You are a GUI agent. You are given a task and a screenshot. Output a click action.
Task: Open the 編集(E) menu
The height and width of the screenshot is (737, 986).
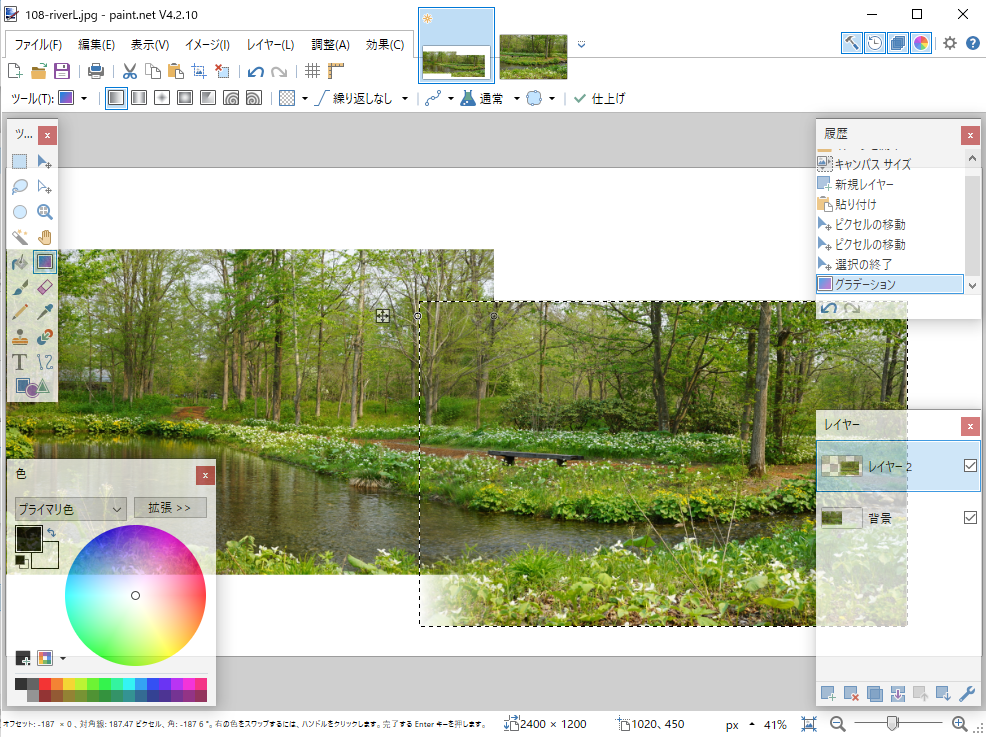[x=96, y=45]
